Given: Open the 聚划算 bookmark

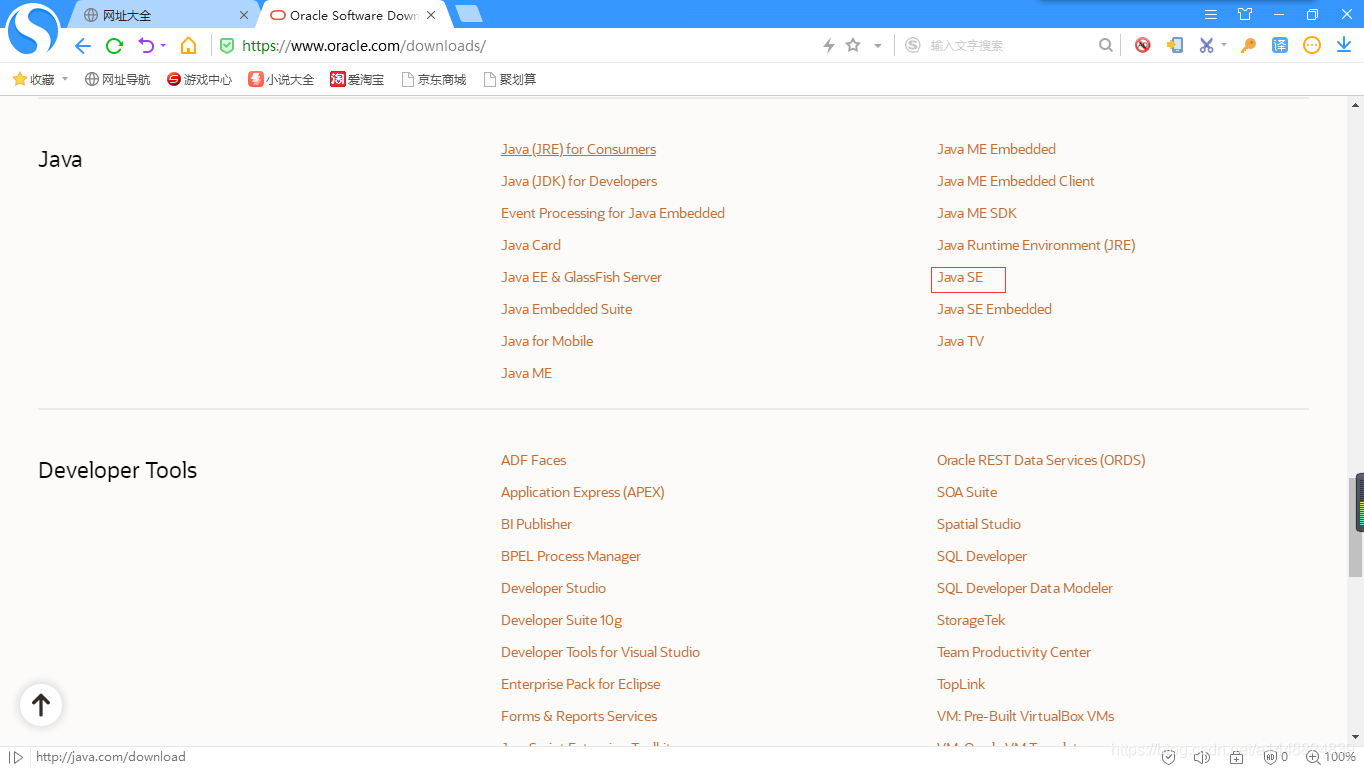Looking at the screenshot, I should click(509, 79).
